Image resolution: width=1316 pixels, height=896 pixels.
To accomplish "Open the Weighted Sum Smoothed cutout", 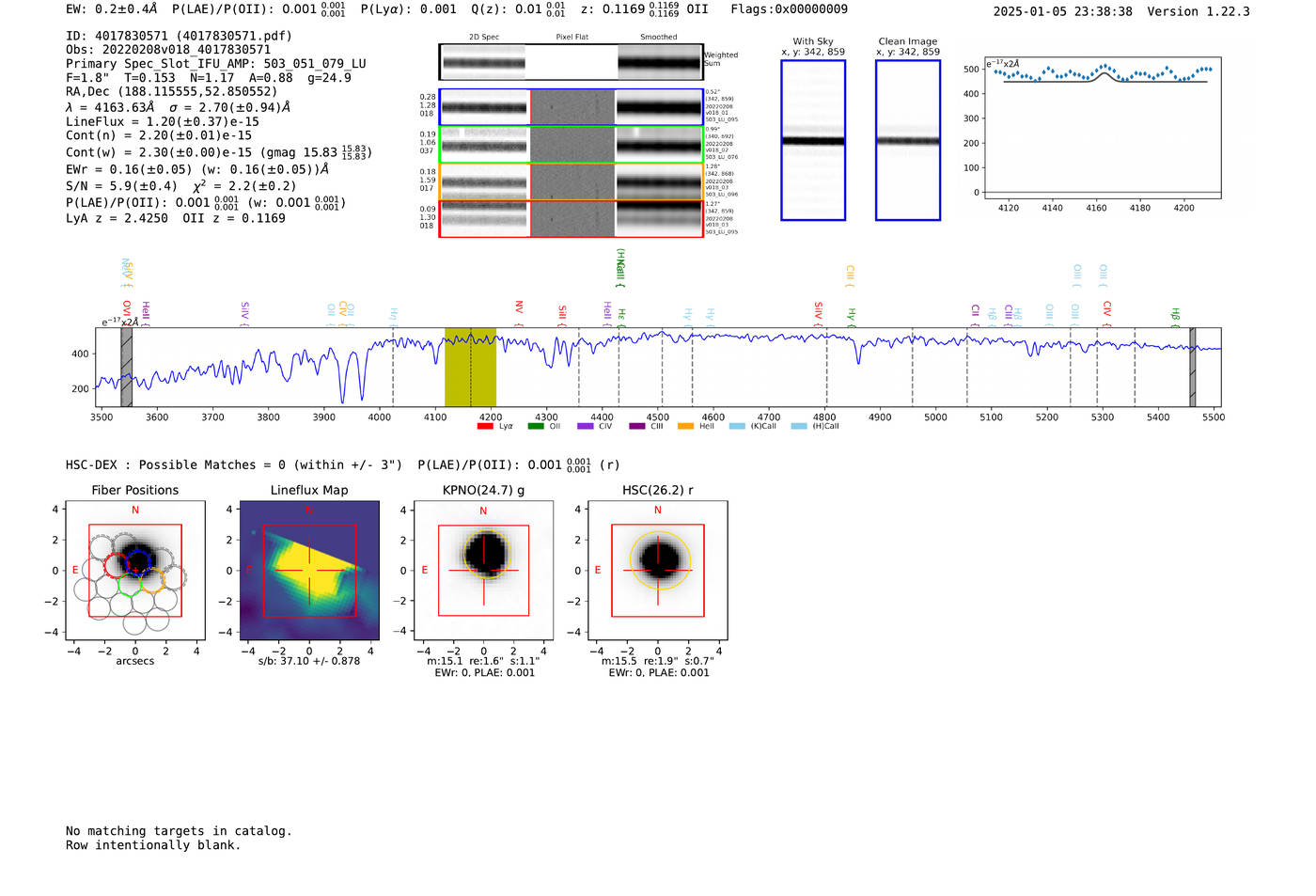I will pos(660,63).
